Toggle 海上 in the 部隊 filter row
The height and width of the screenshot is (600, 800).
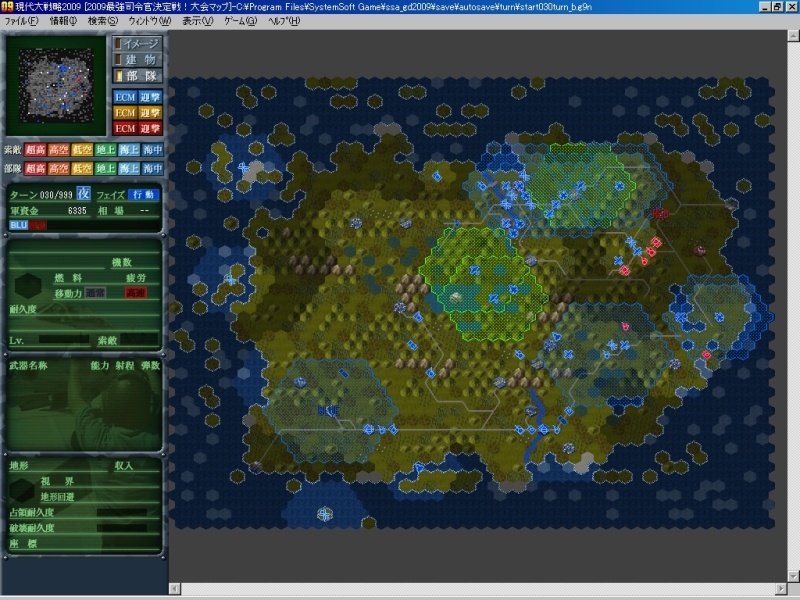pos(129,168)
